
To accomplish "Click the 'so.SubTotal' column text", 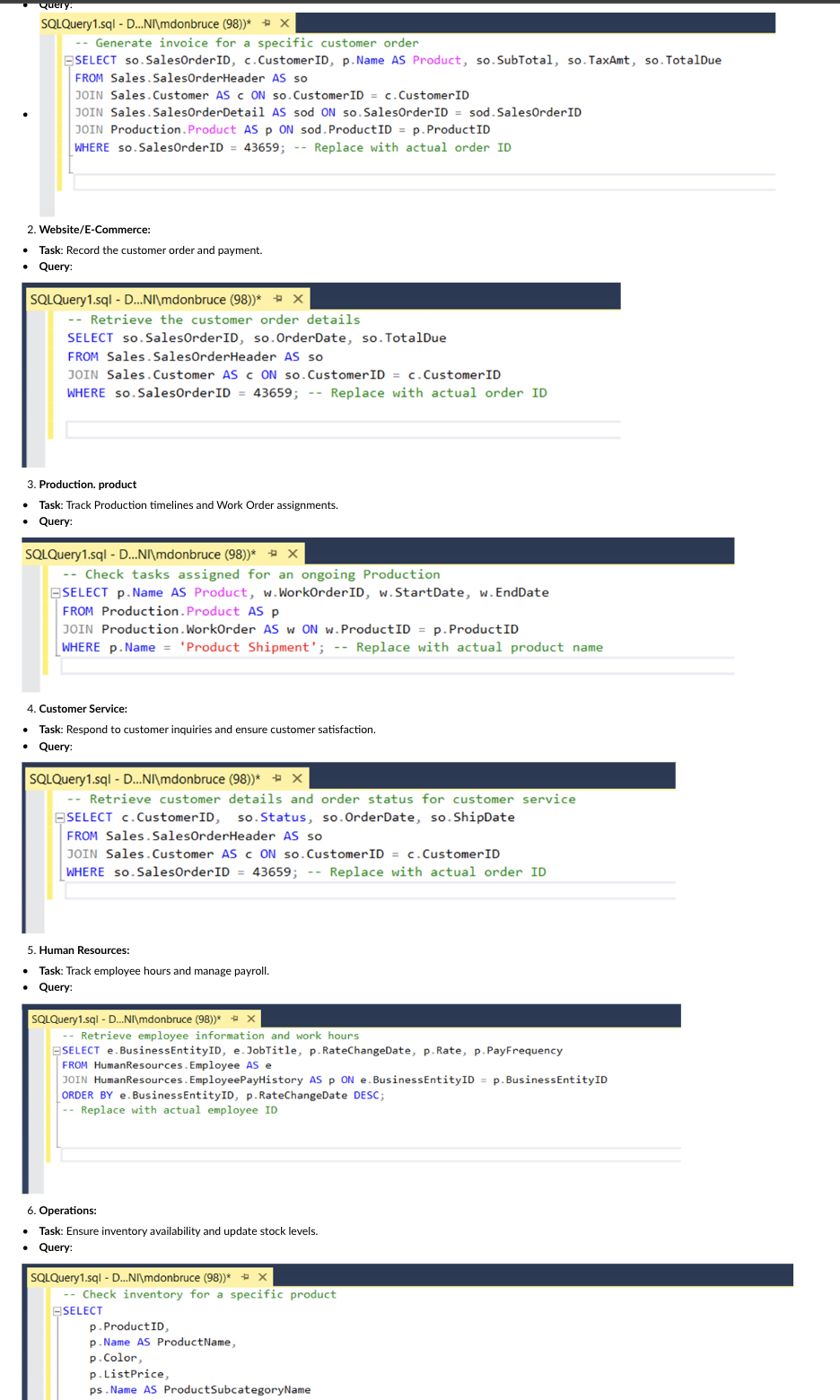I will [x=514, y=60].
